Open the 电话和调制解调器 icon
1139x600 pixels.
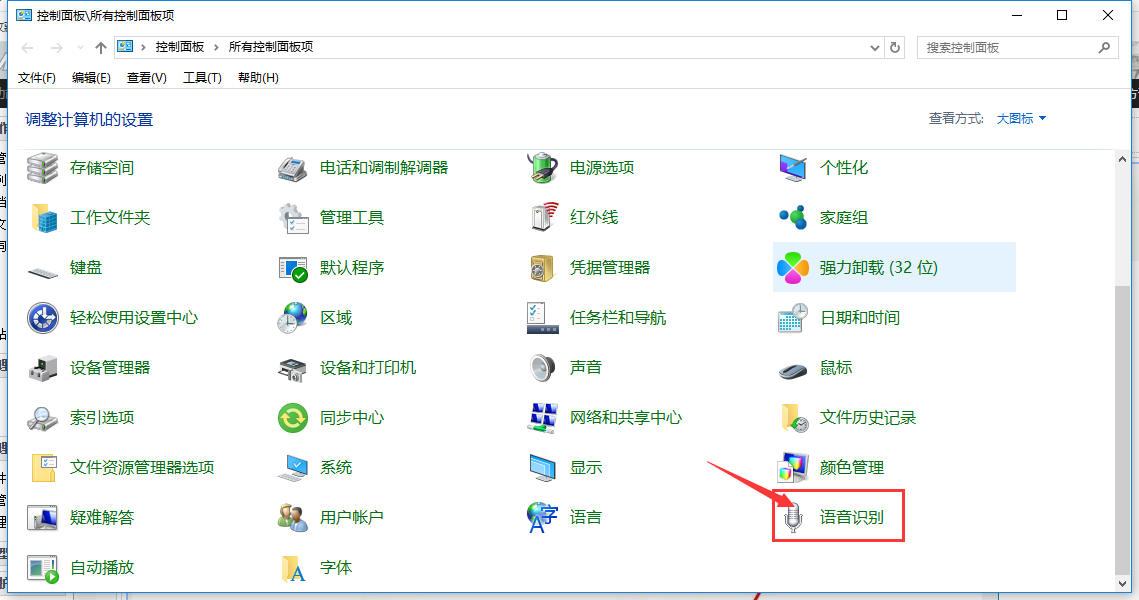pyautogui.click(x=293, y=168)
